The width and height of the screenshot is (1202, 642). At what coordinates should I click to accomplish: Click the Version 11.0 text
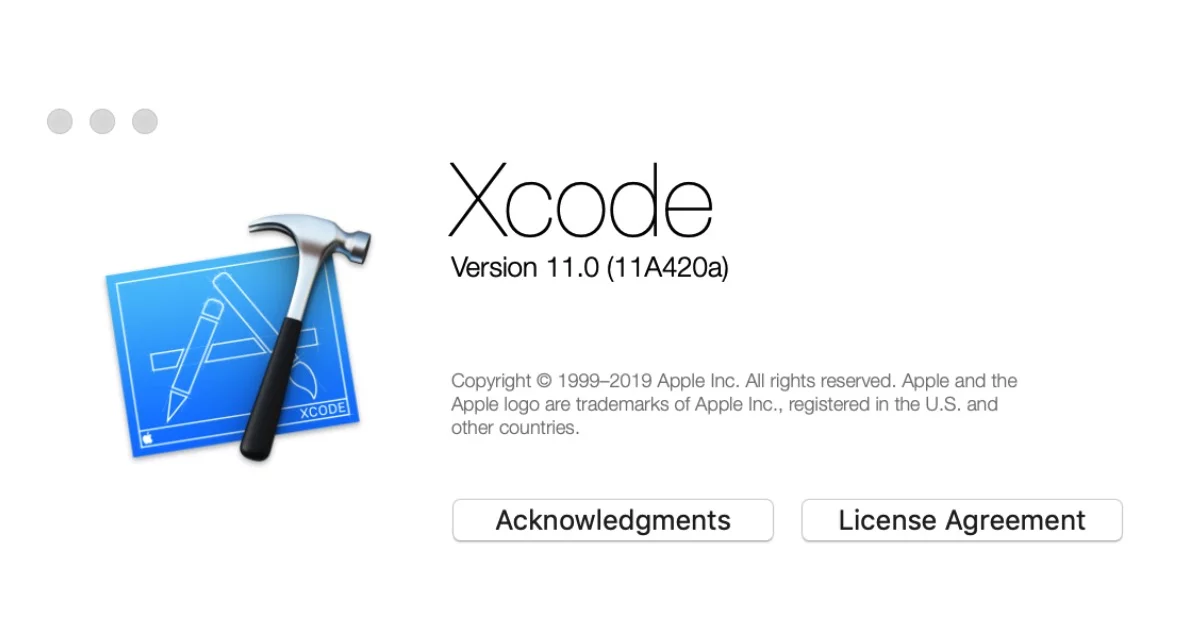pos(525,268)
